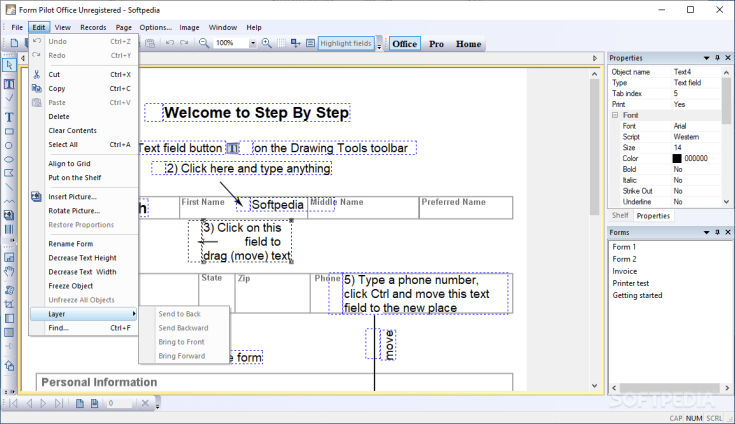Select the wavy curve drawing tool
This screenshot has height=424, width=735.
coord(9,201)
